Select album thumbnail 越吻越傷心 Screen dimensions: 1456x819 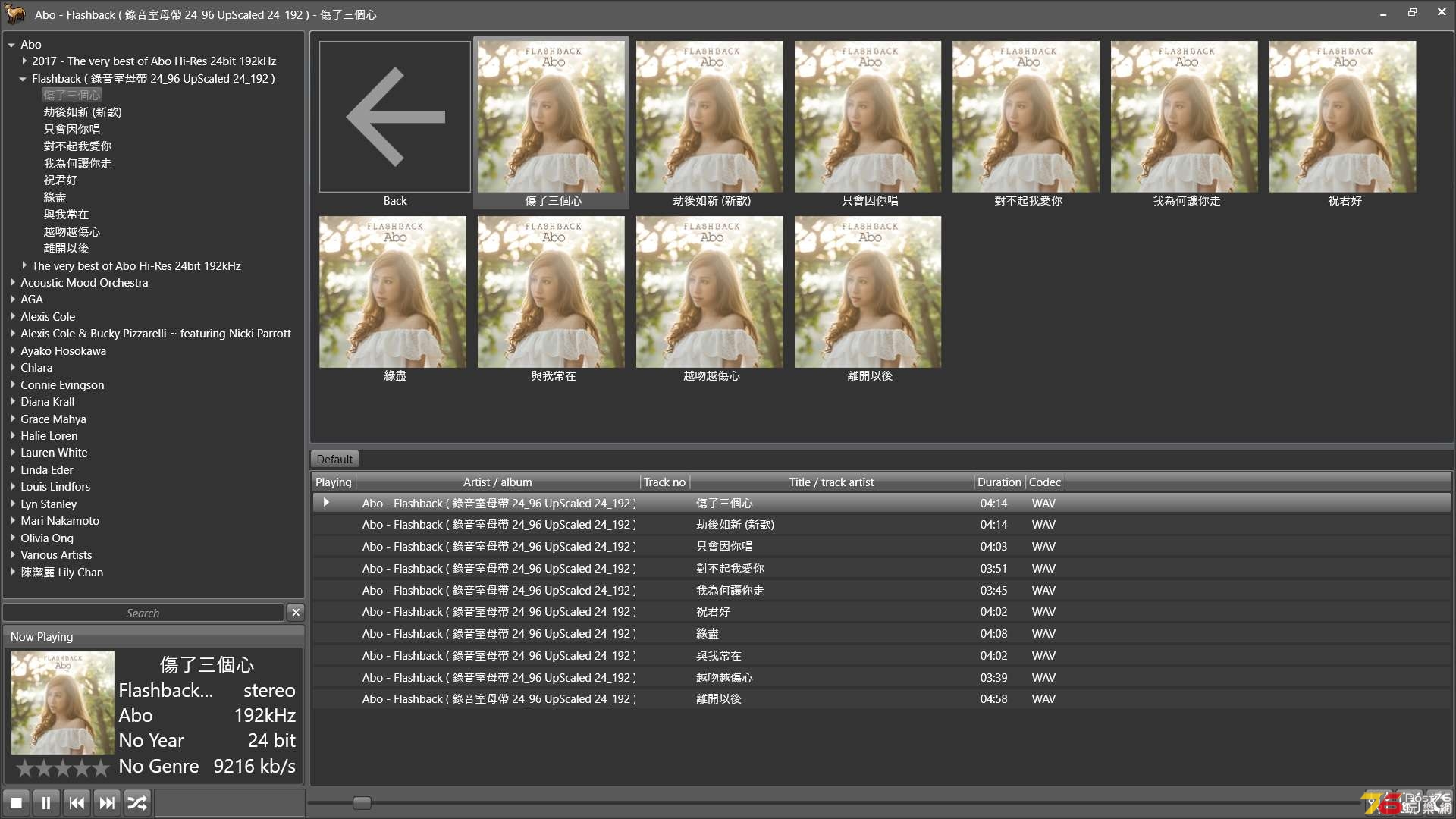click(x=710, y=292)
